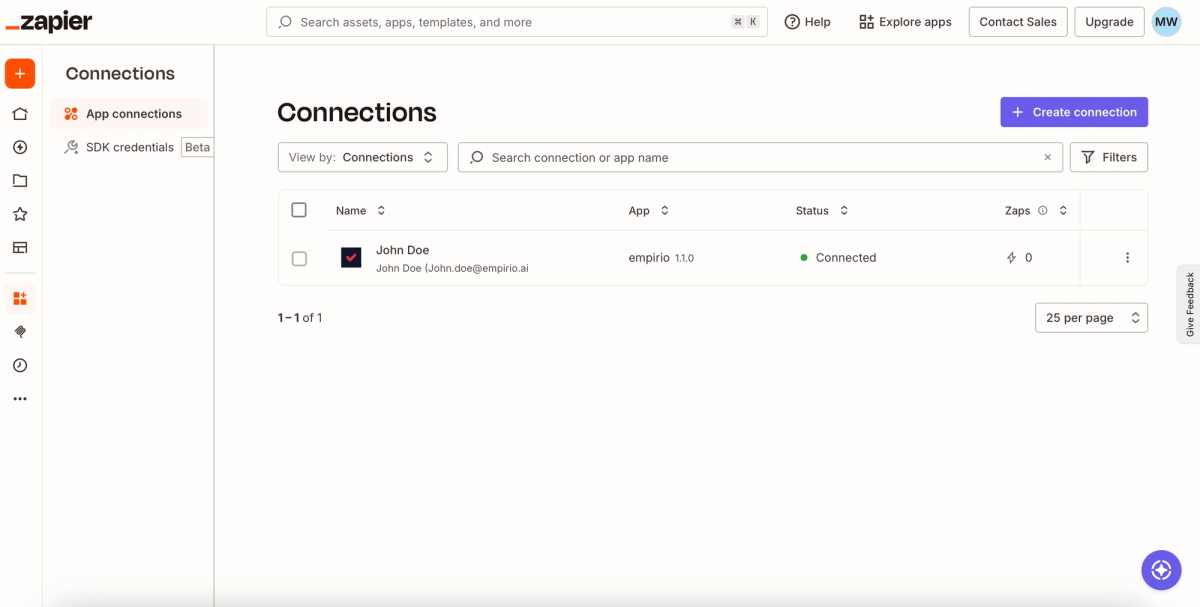The height and width of the screenshot is (607, 1200).
Task: Click the Contact Sales button
Action: [x=1018, y=22]
